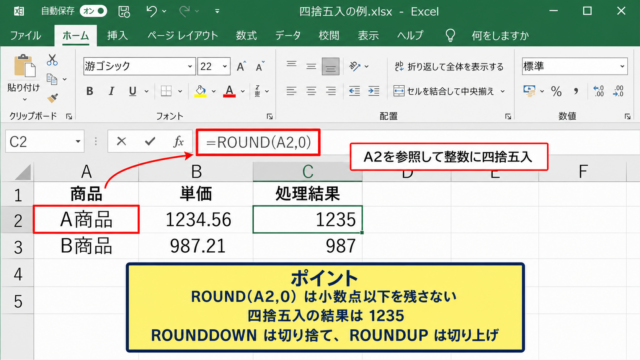
Task: Switch to the 校閲 tab
Action: coord(329,36)
